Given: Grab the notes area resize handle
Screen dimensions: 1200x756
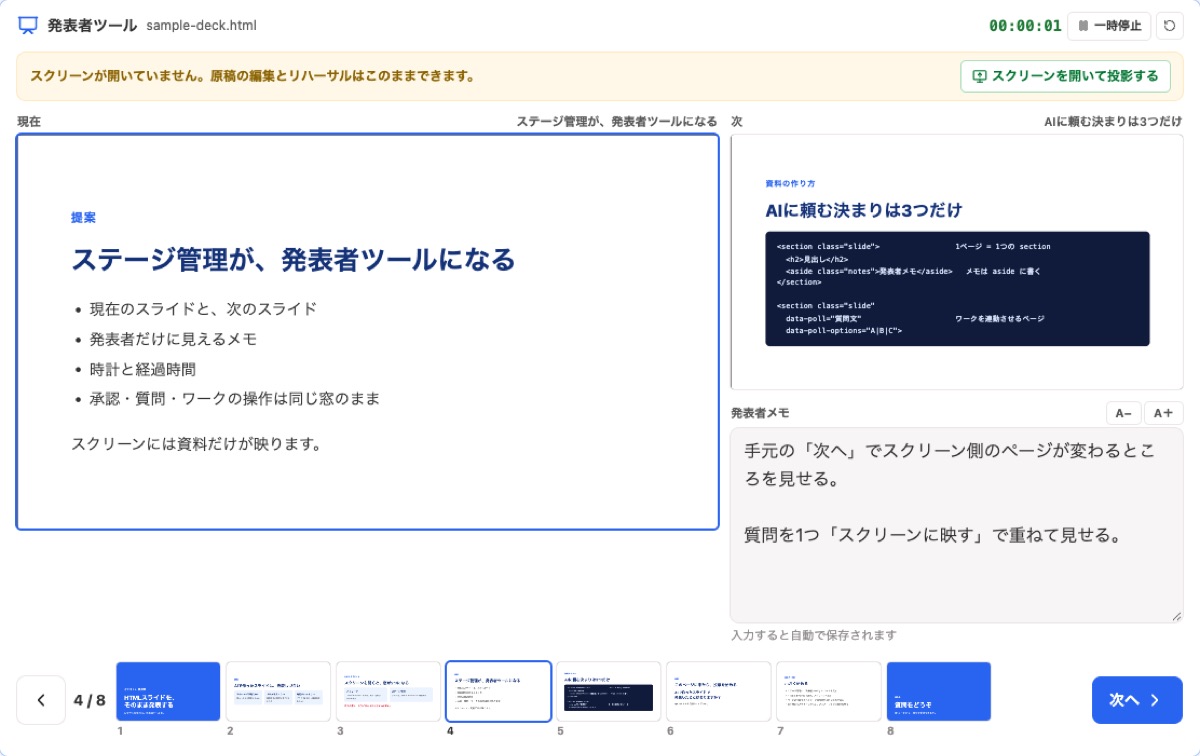Looking at the screenshot, I should 1177,616.
